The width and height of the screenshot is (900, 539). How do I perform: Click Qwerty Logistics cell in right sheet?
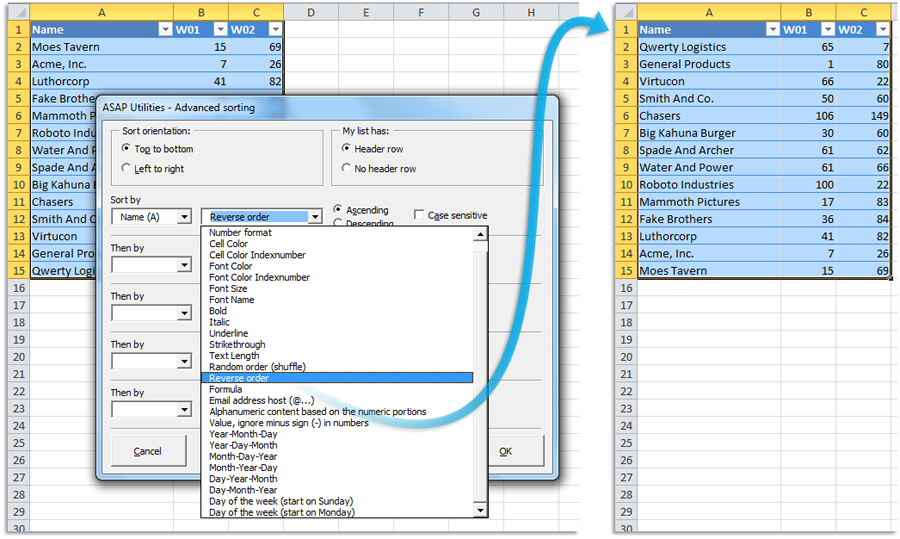[709, 47]
